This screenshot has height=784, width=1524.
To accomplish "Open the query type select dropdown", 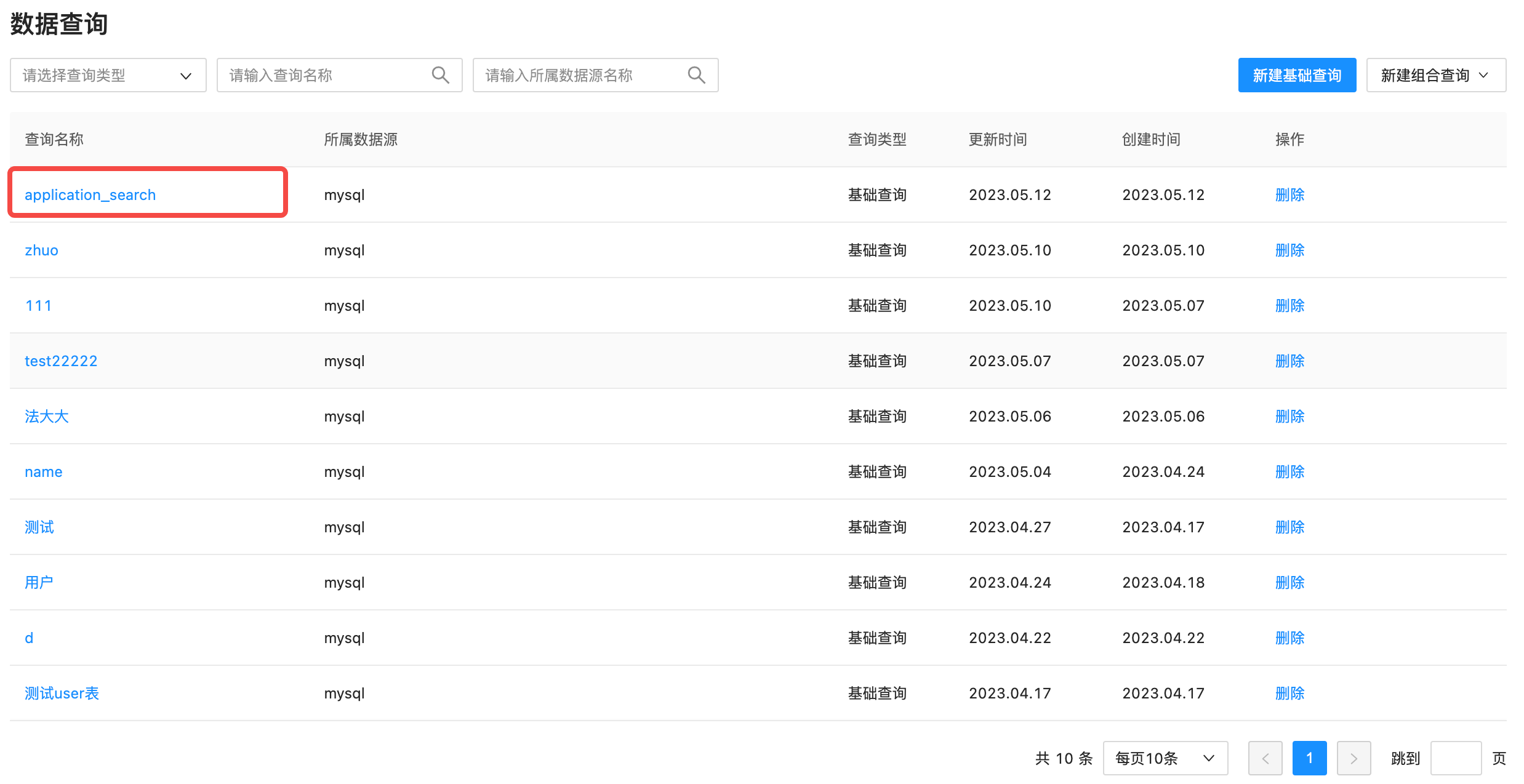I will (x=108, y=75).
